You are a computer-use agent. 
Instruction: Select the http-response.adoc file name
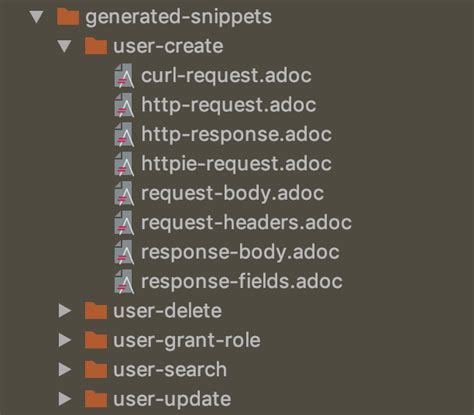click(x=236, y=135)
